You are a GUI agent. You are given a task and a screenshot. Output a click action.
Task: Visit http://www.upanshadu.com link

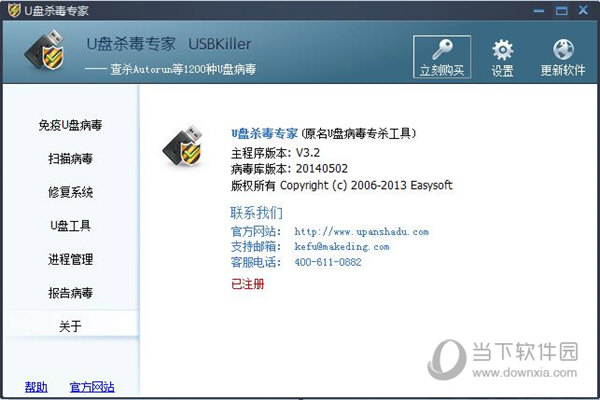tap(362, 232)
